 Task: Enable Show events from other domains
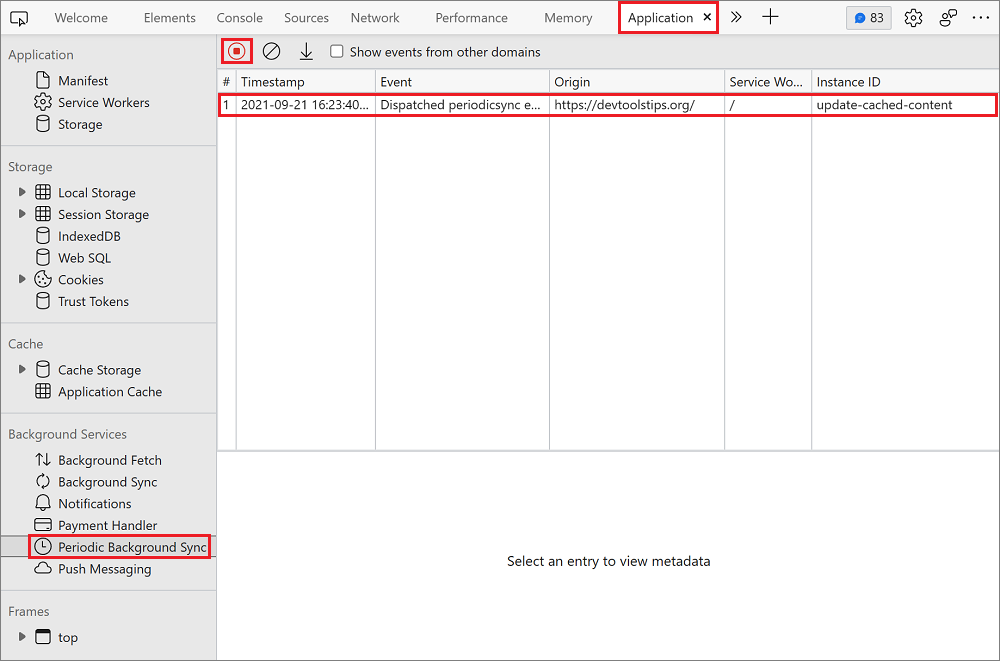337,51
